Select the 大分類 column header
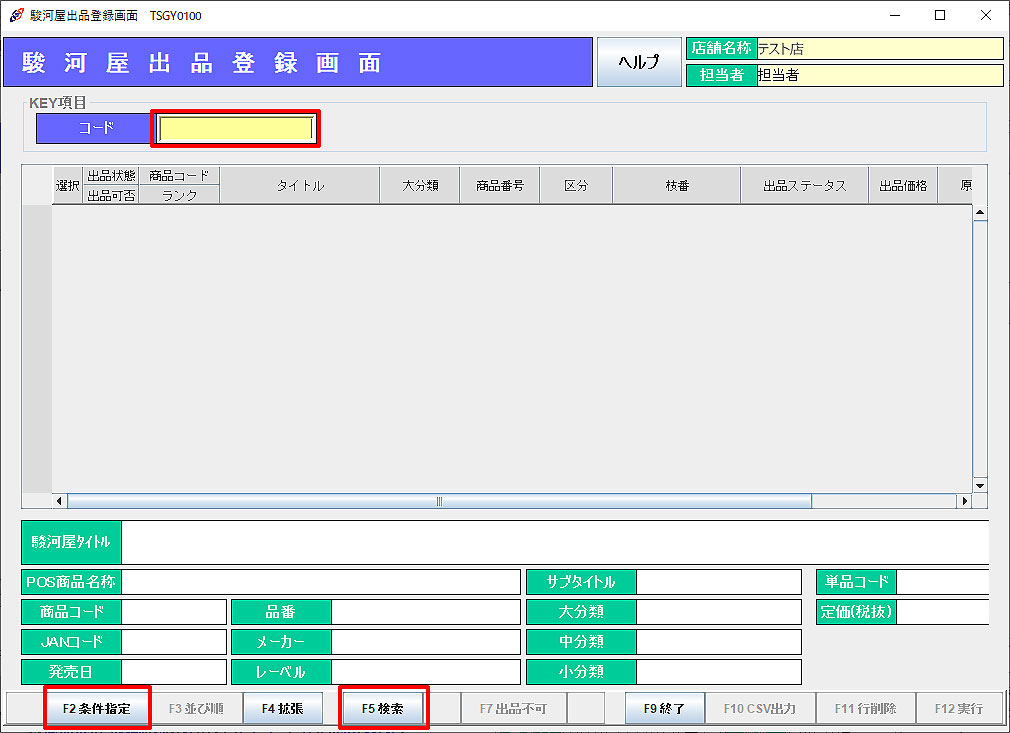The image size is (1010, 733). pos(420,186)
